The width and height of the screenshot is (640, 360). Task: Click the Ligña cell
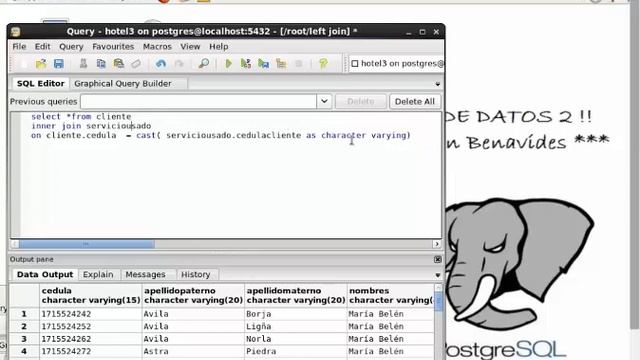[x=296, y=327]
